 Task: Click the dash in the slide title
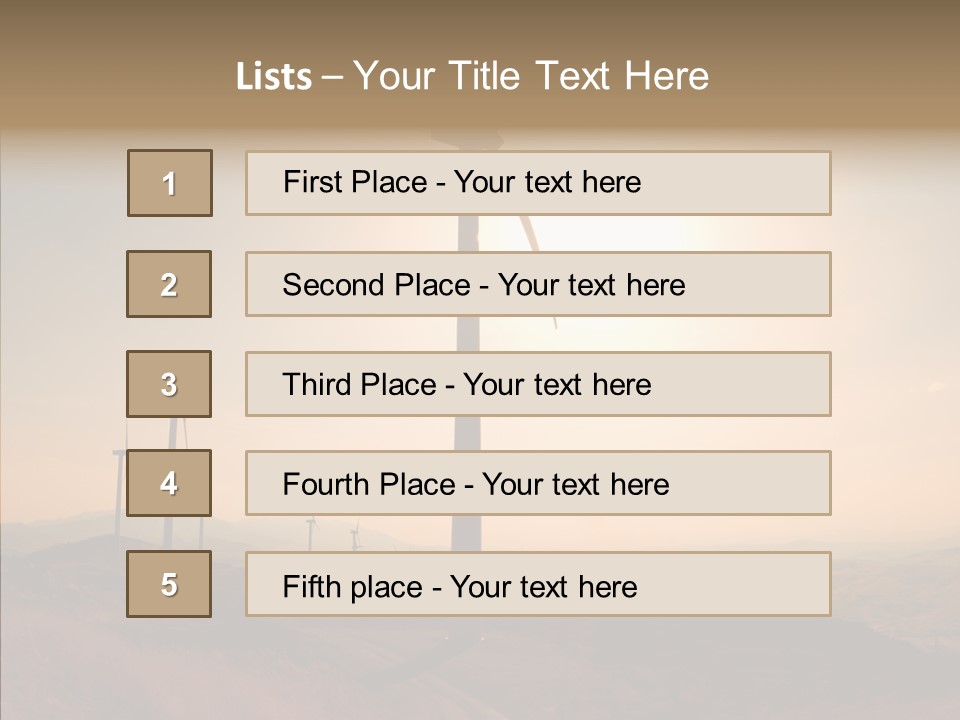(332, 78)
